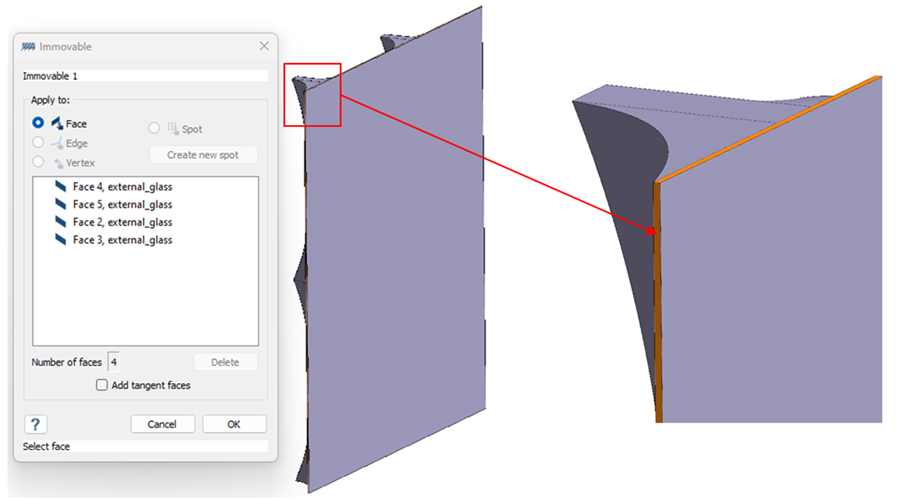Screen dimensions: 900x501
Task: Select the Face radio button
Action: click(x=38, y=123)
